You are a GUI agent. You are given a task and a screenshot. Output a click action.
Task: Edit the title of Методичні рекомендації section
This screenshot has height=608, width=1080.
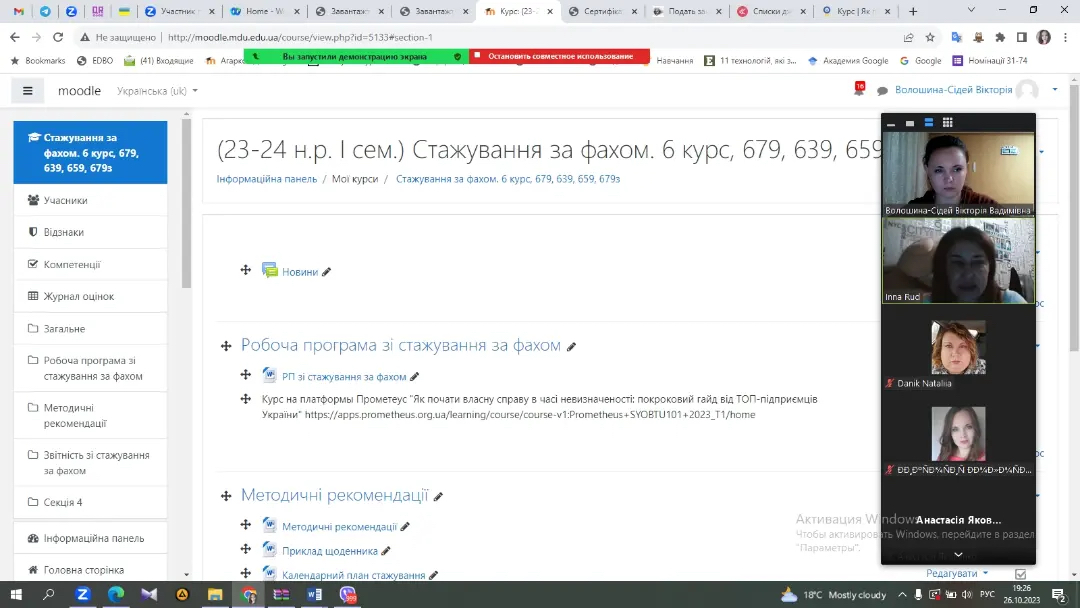pos(438,496)
